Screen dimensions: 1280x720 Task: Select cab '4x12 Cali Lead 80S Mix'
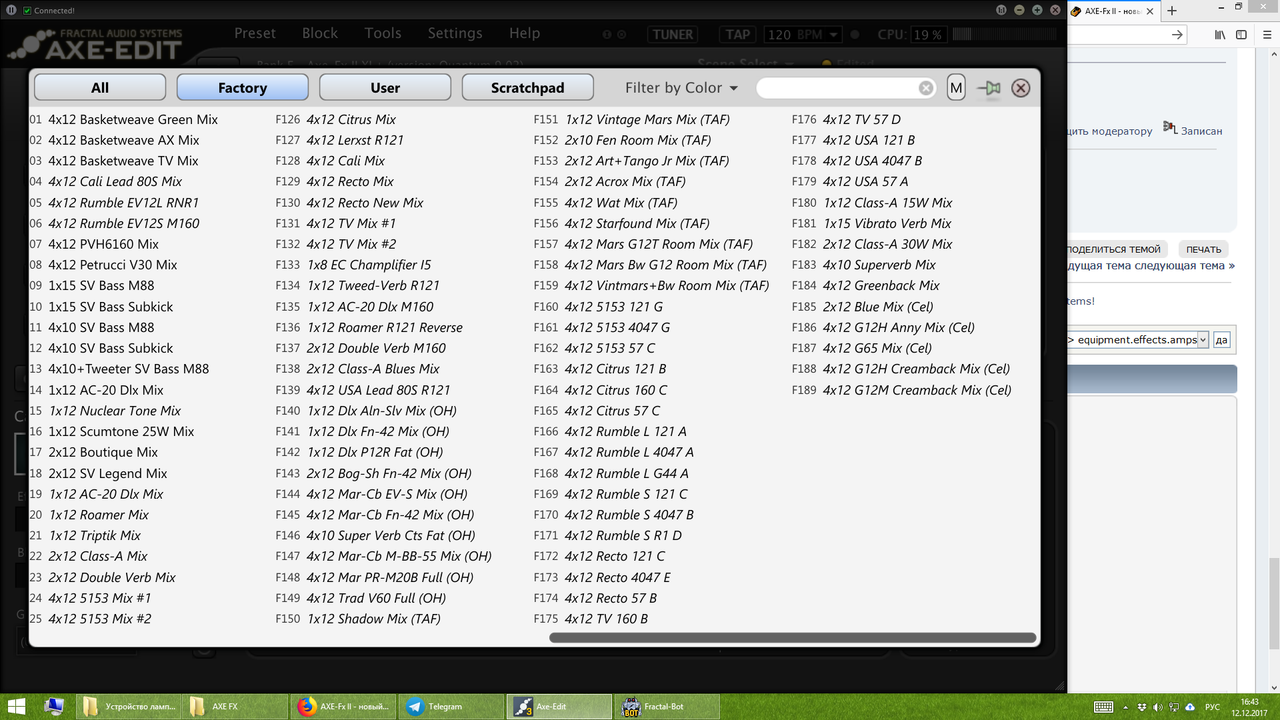pos(115,181)
